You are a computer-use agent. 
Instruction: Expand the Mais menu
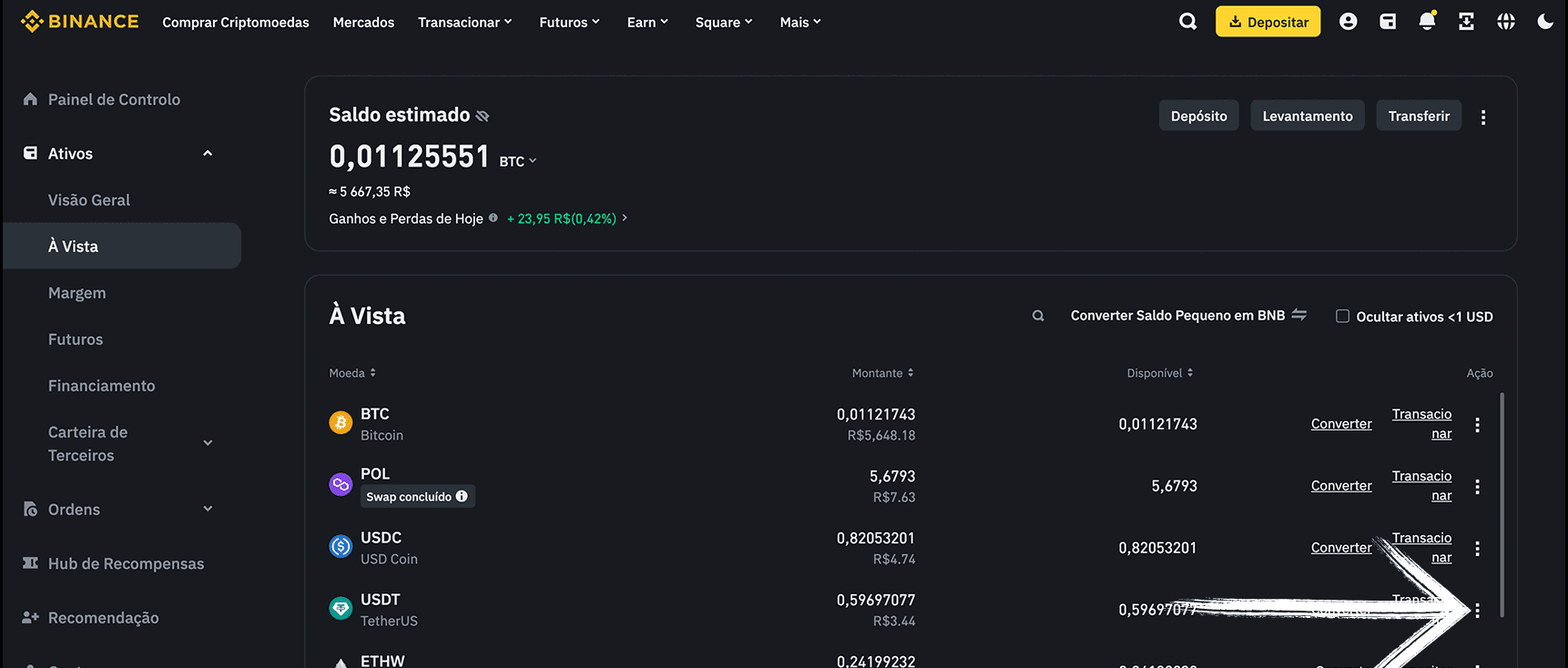tap(800, 22)
